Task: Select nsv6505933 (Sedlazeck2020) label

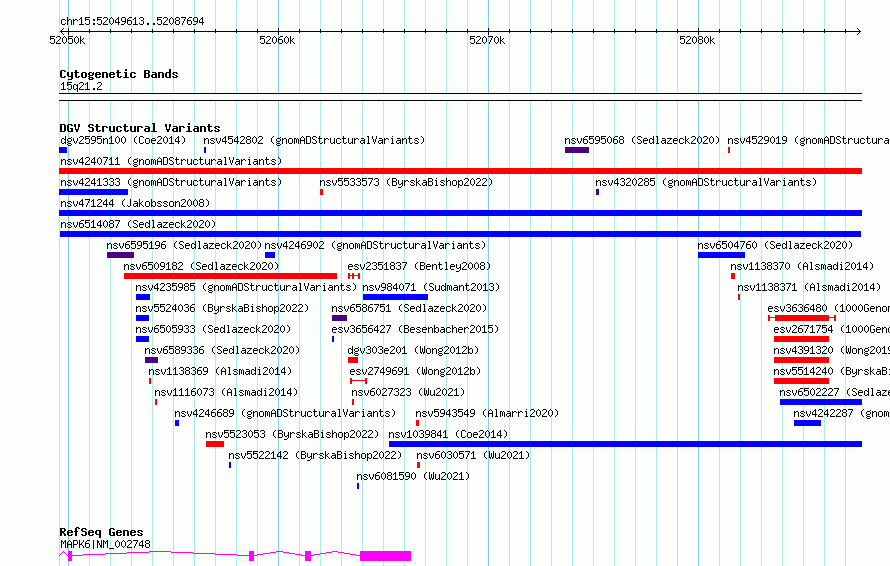Action: [x=213, y=329]
